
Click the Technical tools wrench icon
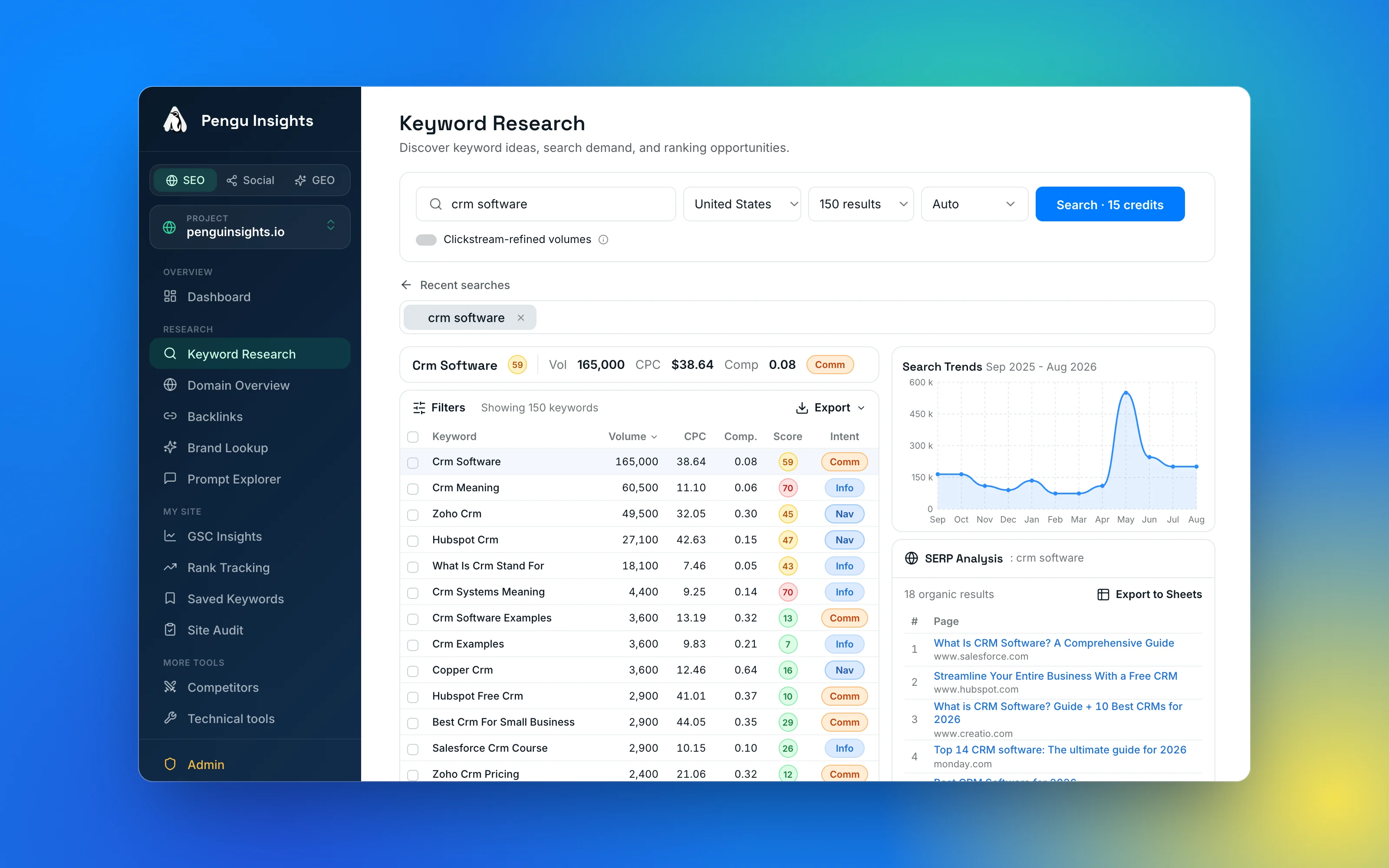click(170, 717)
